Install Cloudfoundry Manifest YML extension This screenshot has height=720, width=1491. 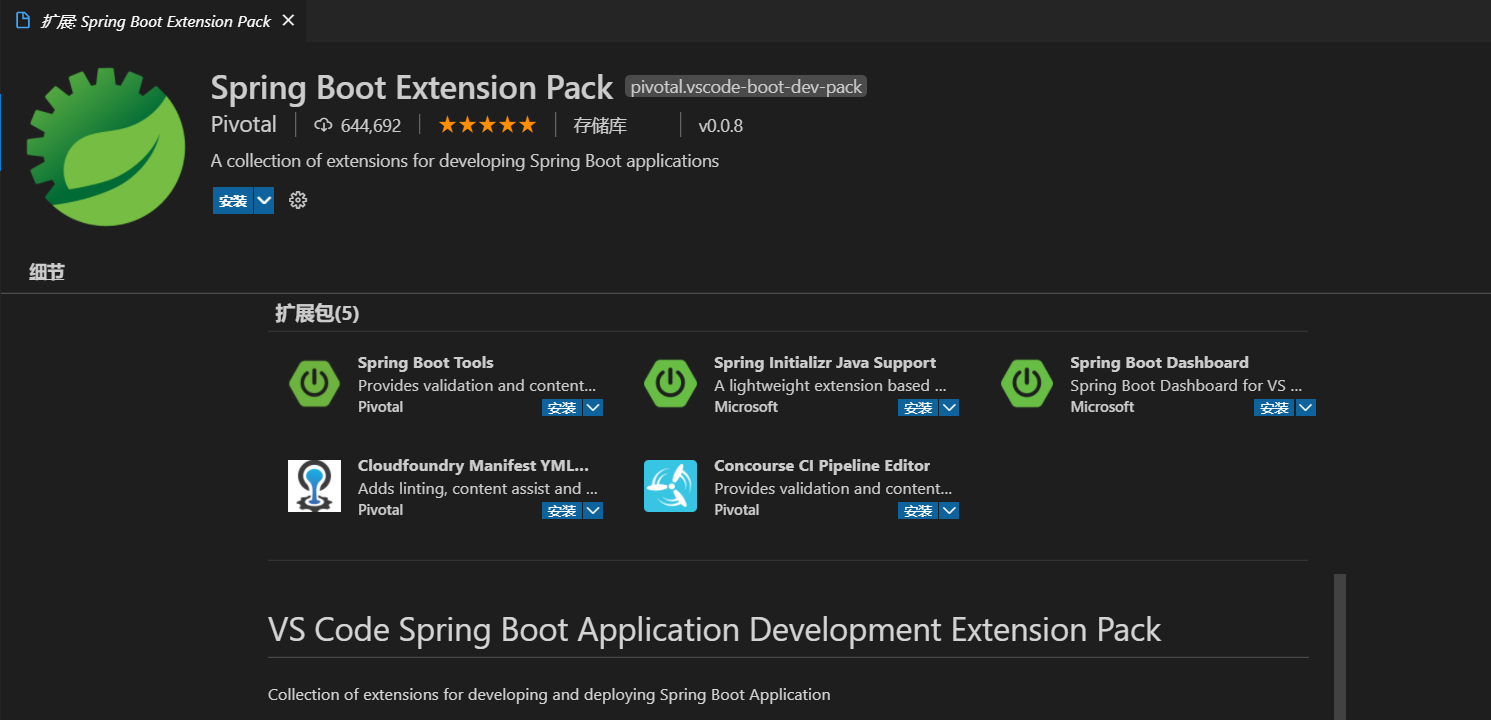(x=562, y=511)
